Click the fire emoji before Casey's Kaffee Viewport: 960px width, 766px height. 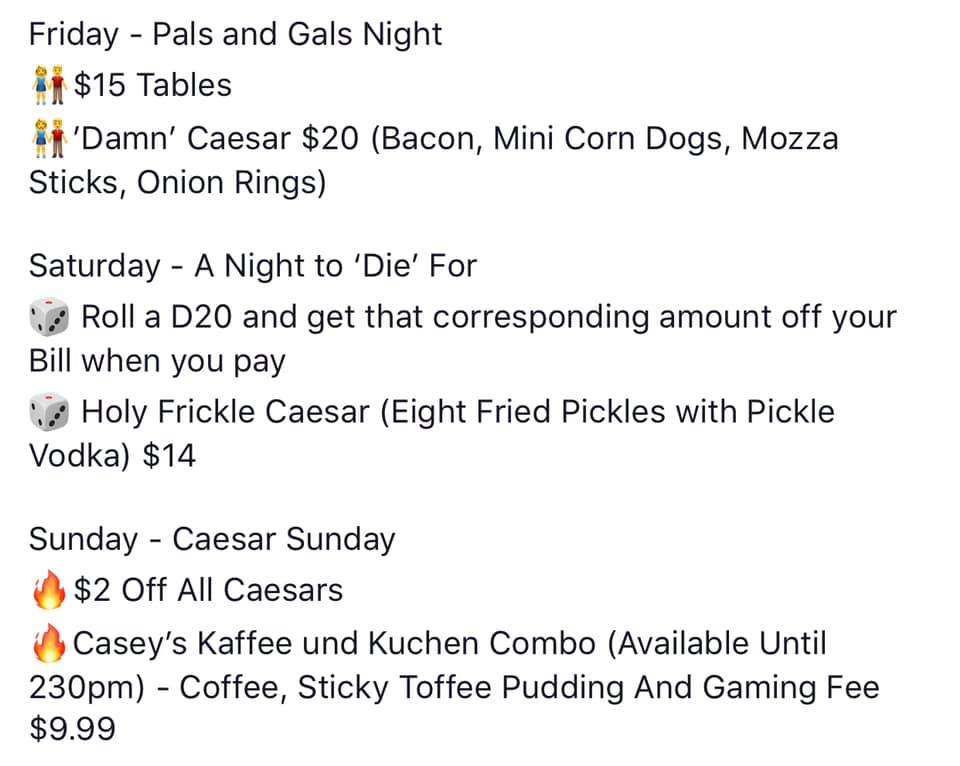coord(49,643)
